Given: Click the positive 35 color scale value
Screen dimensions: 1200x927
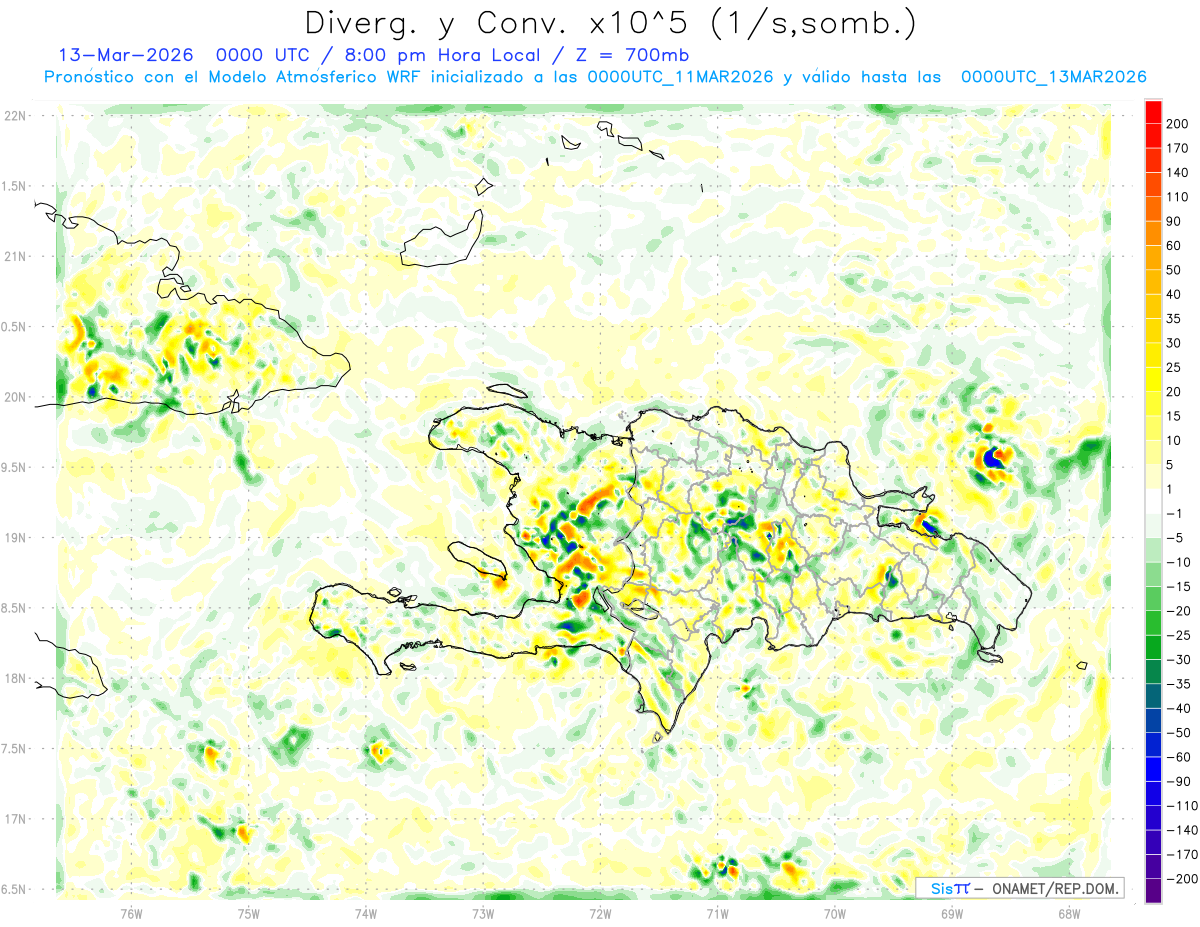Looking at the screenshot, I should pos(1175,319).
